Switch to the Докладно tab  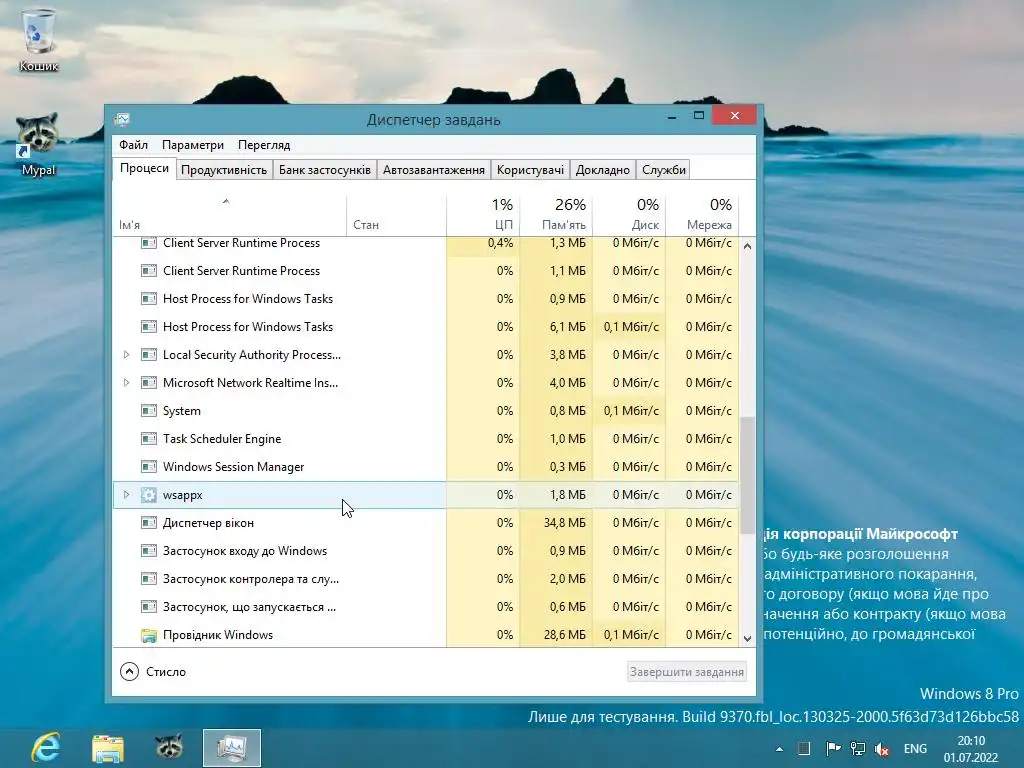(603, 170)
